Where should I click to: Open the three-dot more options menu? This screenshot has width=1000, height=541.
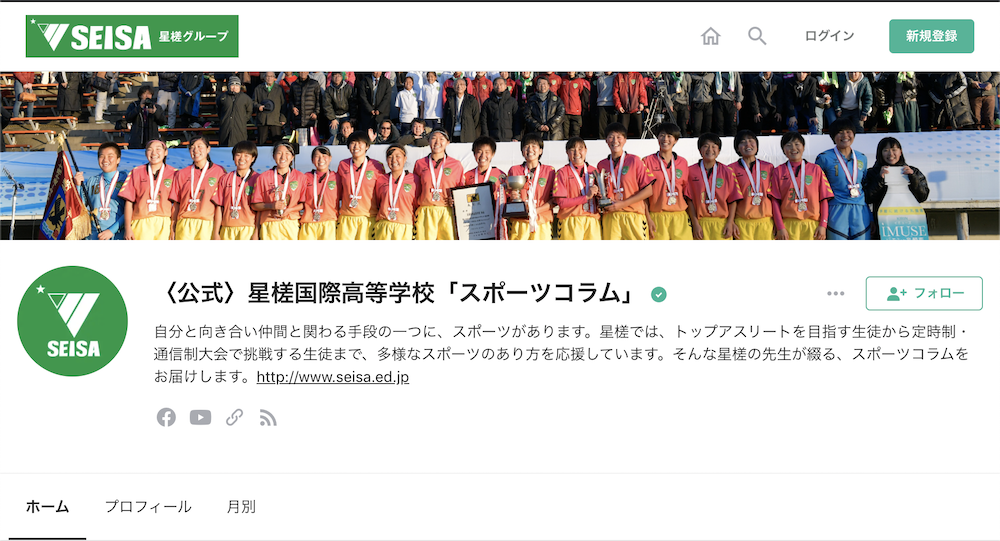point(835,293)
